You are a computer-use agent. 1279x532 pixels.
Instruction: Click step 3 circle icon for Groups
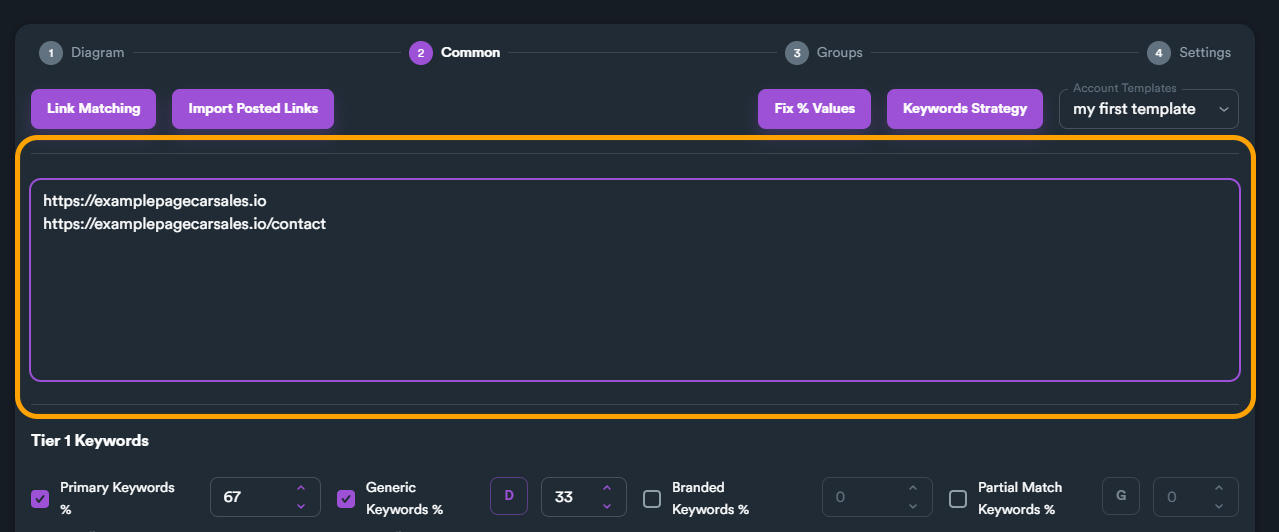(796, 53)
